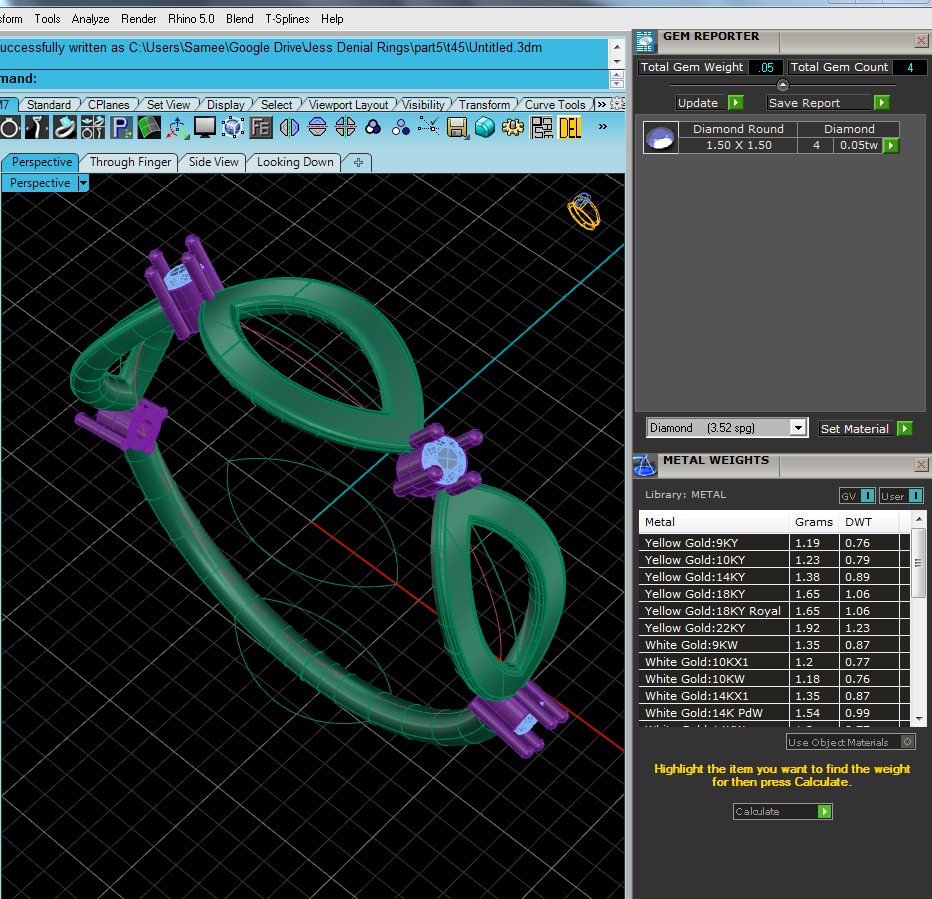Select the globe bounding box icon

tap(232, 127)
